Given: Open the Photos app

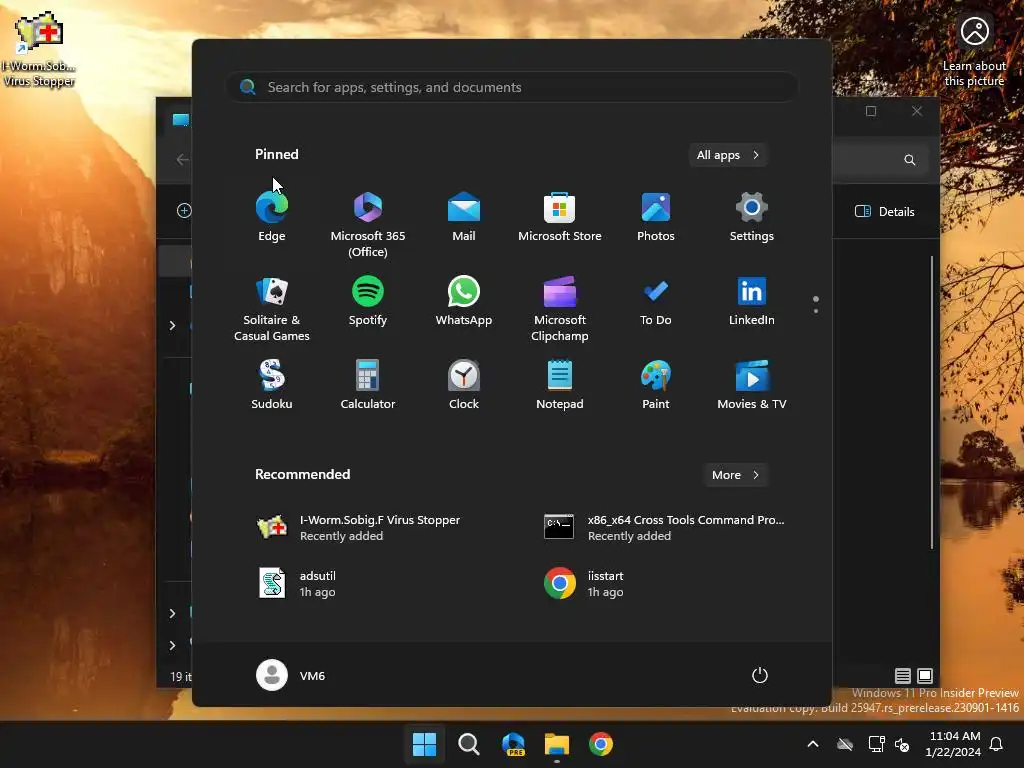Looking at the screenshot, I should (x=656, y=217).
